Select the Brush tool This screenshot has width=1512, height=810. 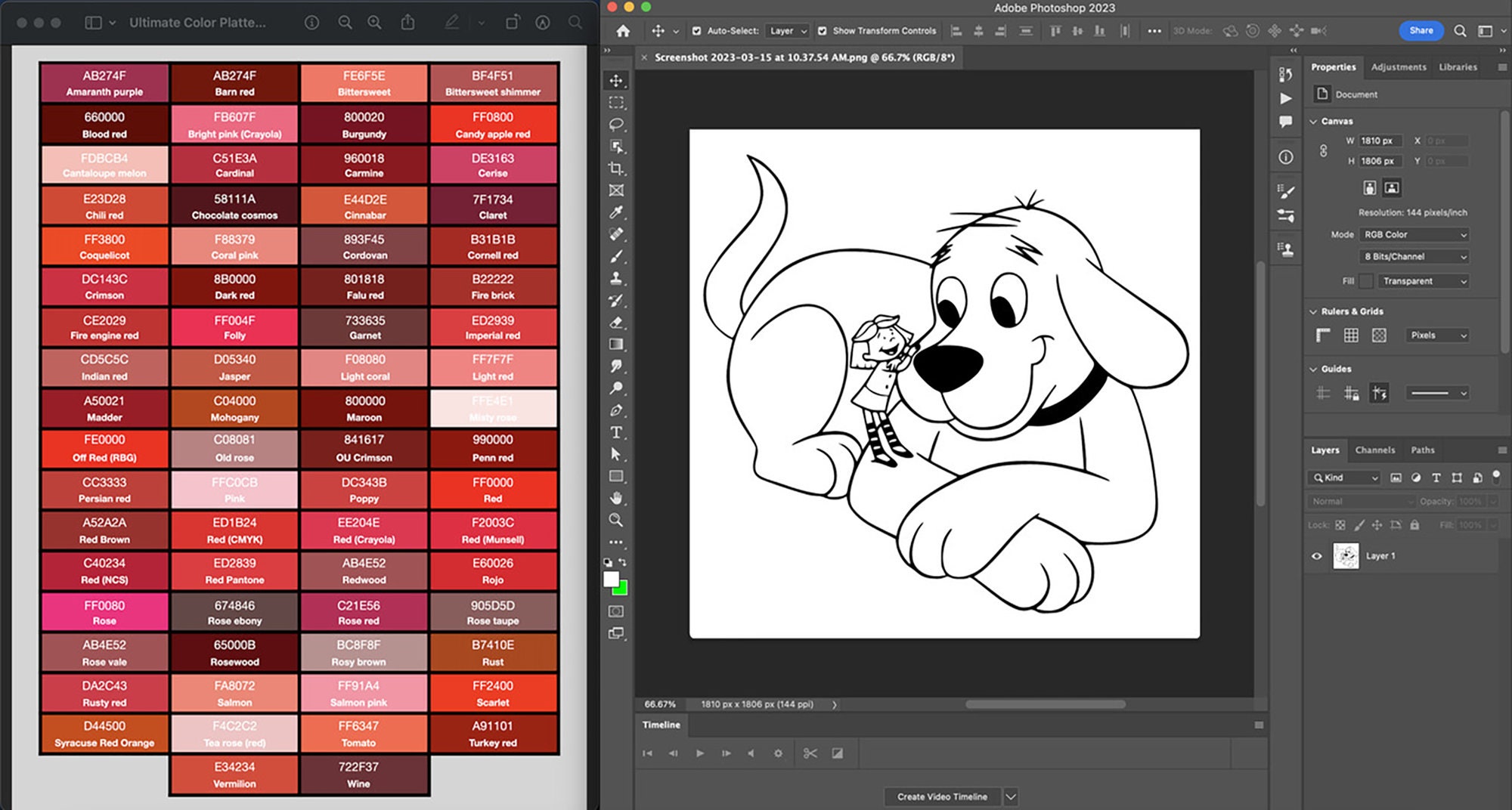pyautogui.click(x=617, y=255)
